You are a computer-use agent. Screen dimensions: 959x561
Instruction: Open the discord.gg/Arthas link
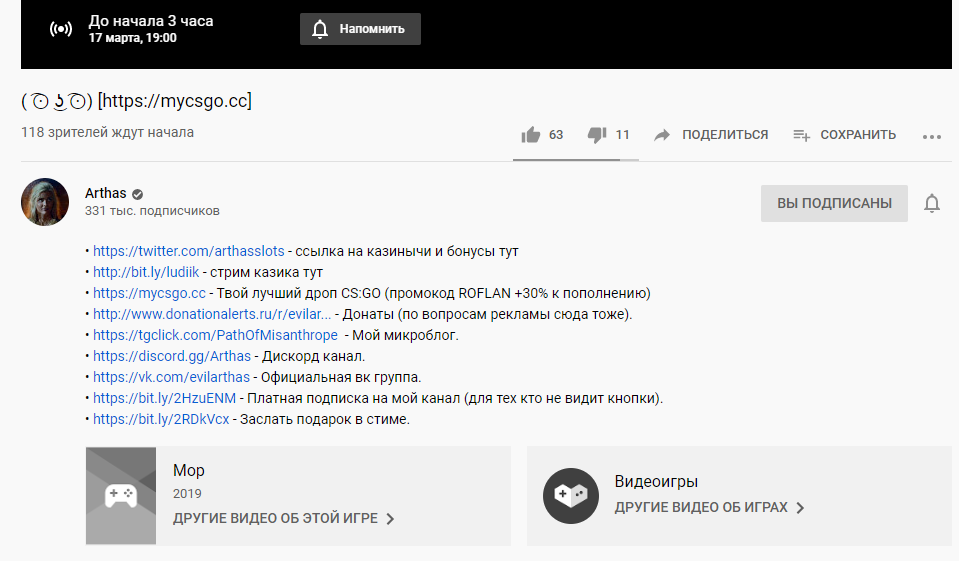pos(172,356)
